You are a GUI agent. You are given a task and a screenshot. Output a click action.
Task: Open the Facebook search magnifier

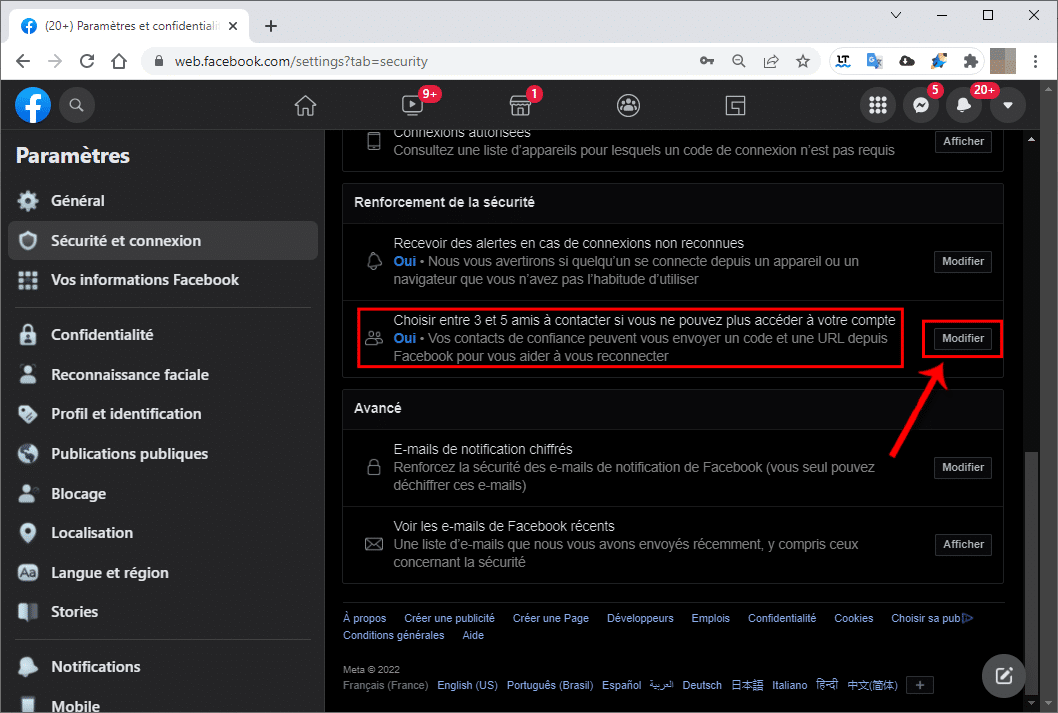[76, 105]
